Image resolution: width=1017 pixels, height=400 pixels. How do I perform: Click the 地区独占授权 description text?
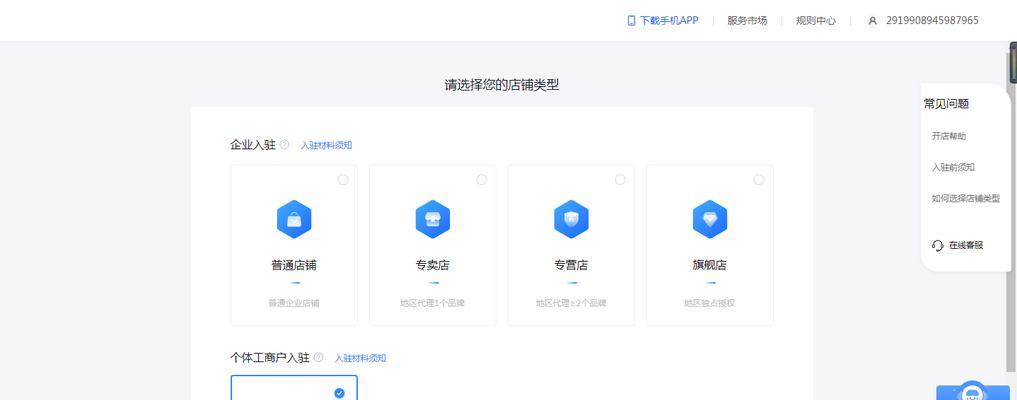710,303
